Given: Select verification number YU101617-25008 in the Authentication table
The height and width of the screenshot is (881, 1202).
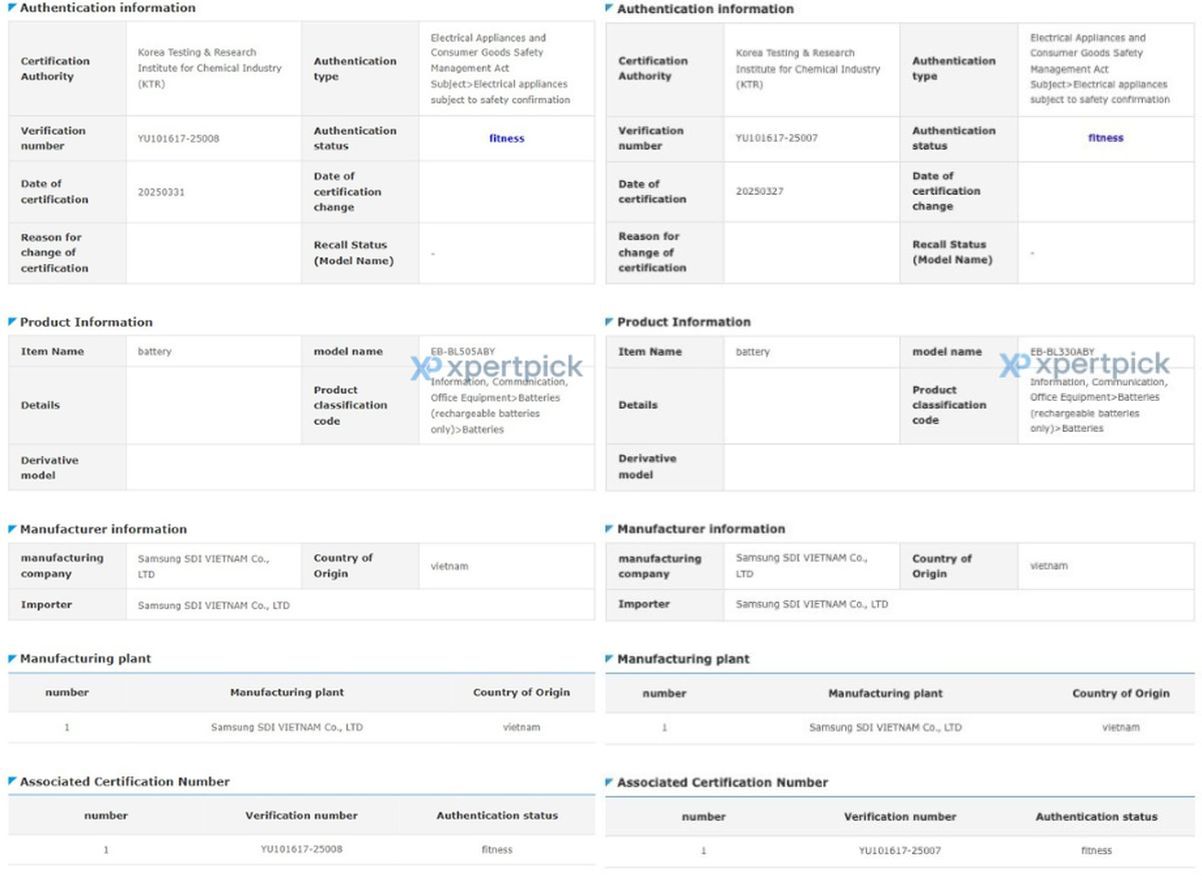Looking at the screenshot, I should 178,139.
